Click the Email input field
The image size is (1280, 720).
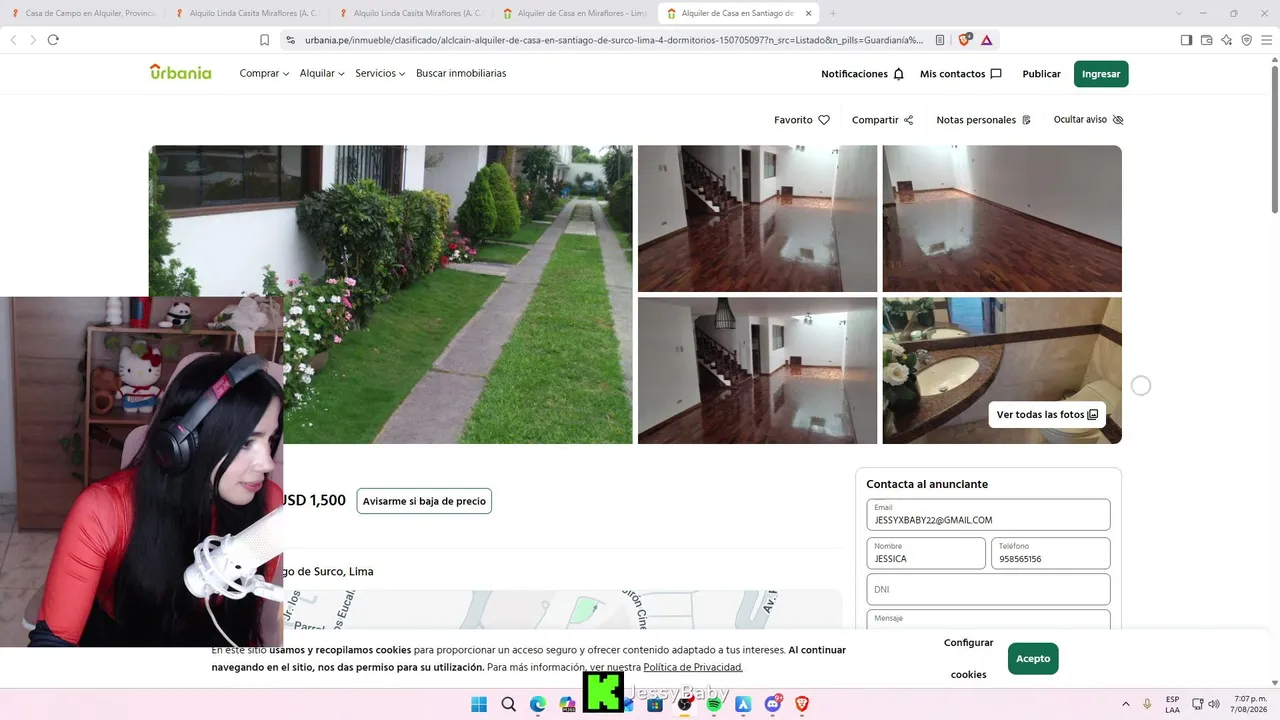(988, 515)
